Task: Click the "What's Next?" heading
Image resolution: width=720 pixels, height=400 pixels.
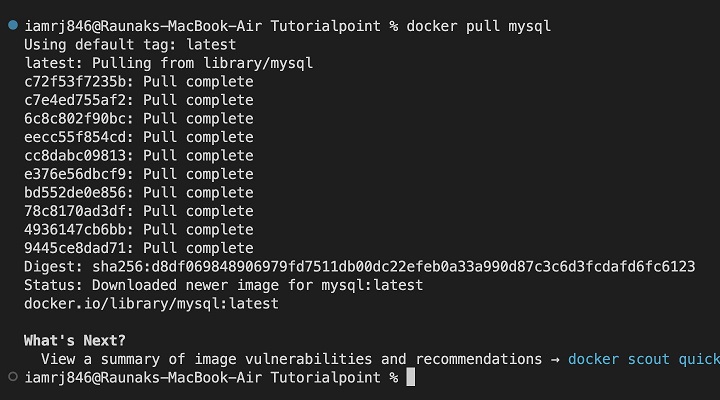Action: click(x=75, y=341)
